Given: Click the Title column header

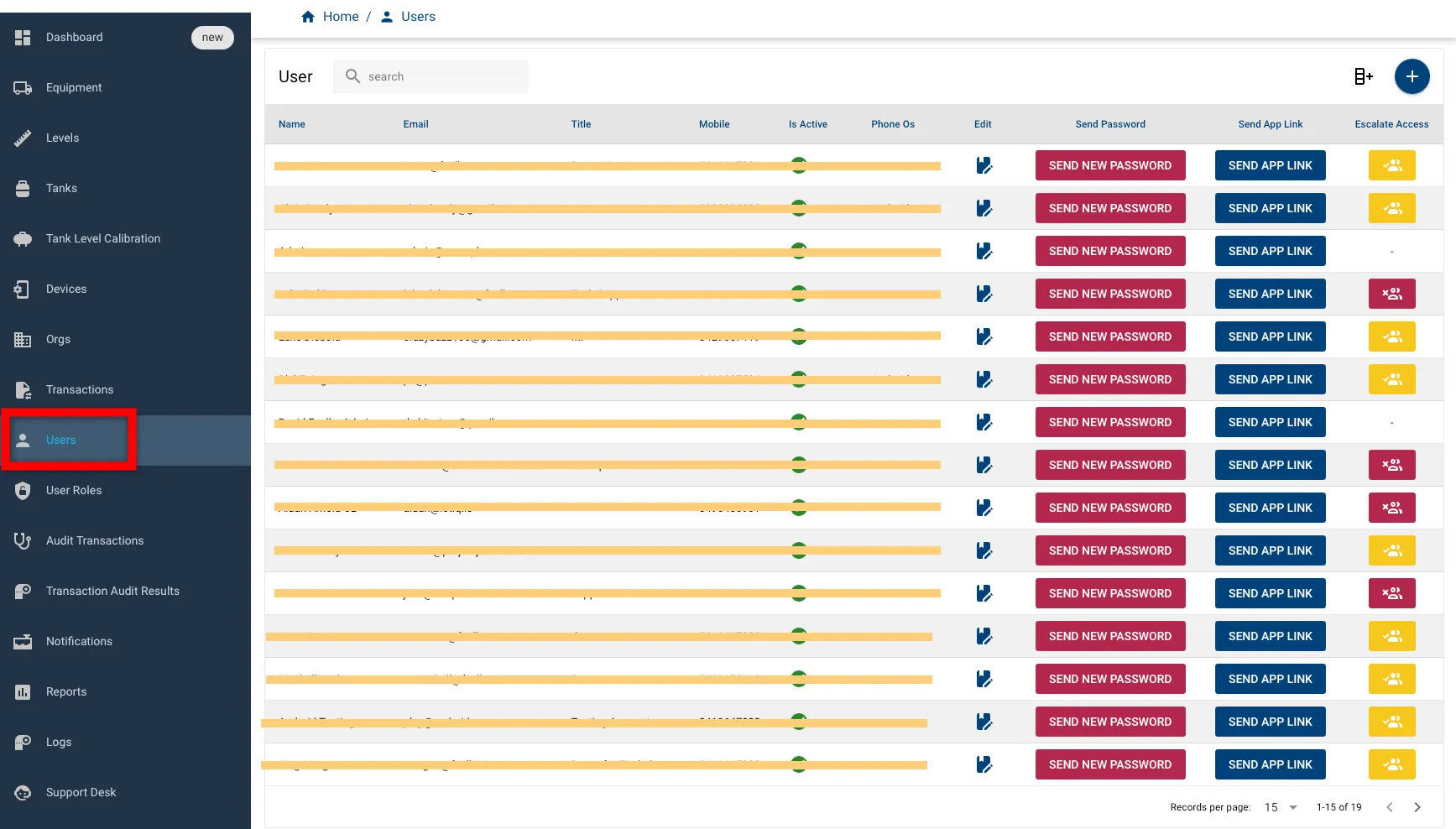Looking at the screenshot, I should click(582, 124).
